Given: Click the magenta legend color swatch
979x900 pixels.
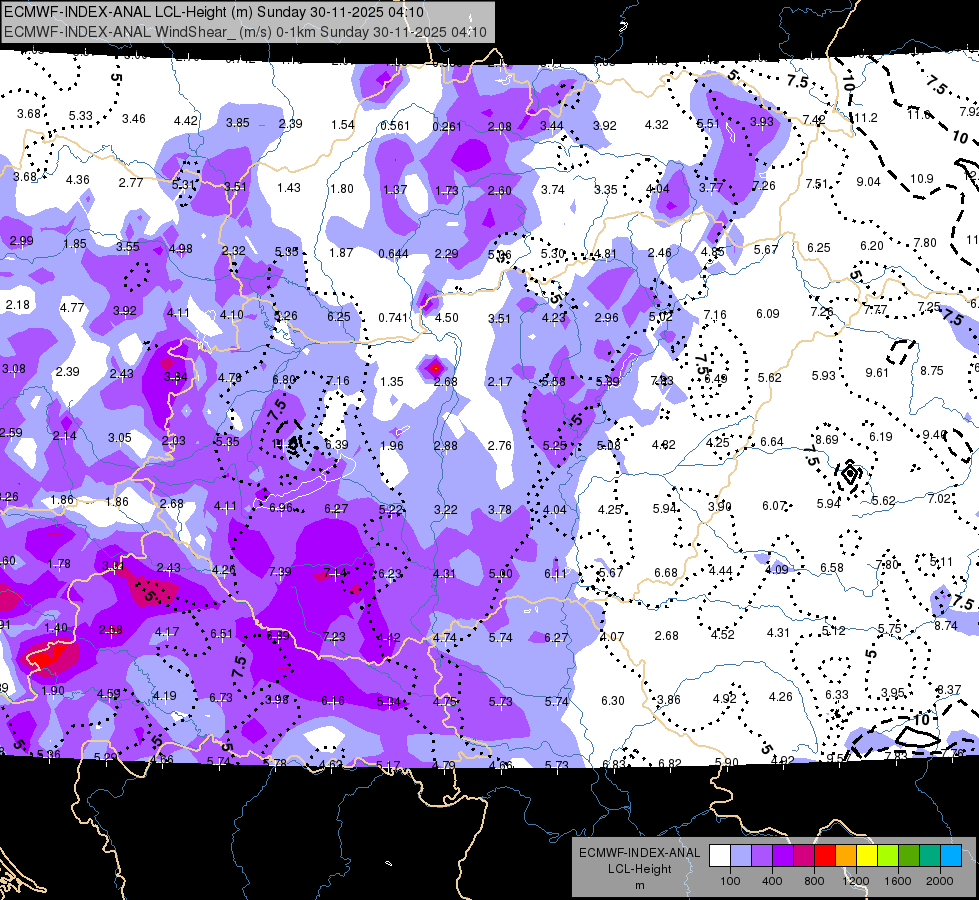Looking at the screenshot, I should (x=804, y=856).
